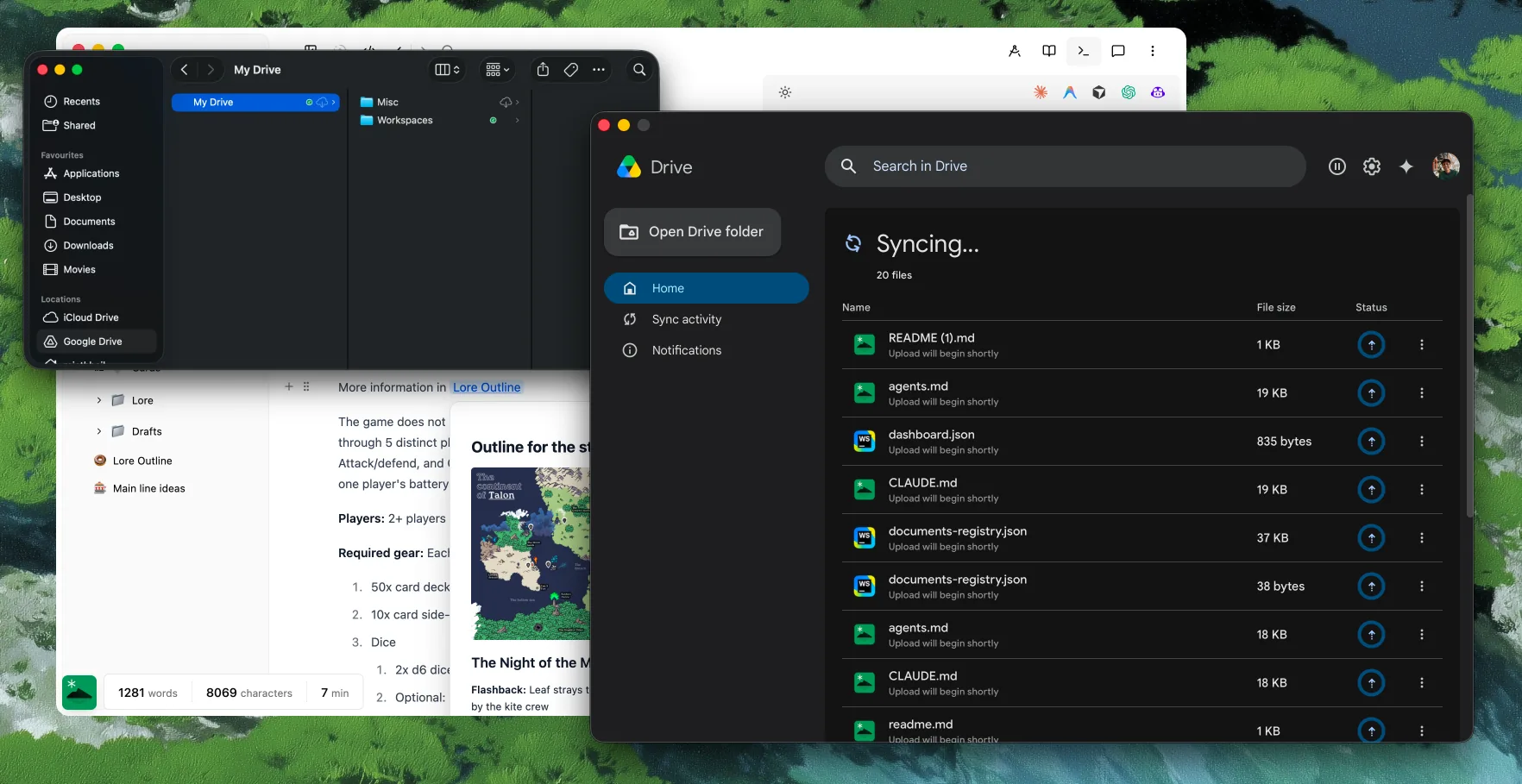
Task: Click the Drive window vertical scrollbar
Action: click(x=1469, y=356)
